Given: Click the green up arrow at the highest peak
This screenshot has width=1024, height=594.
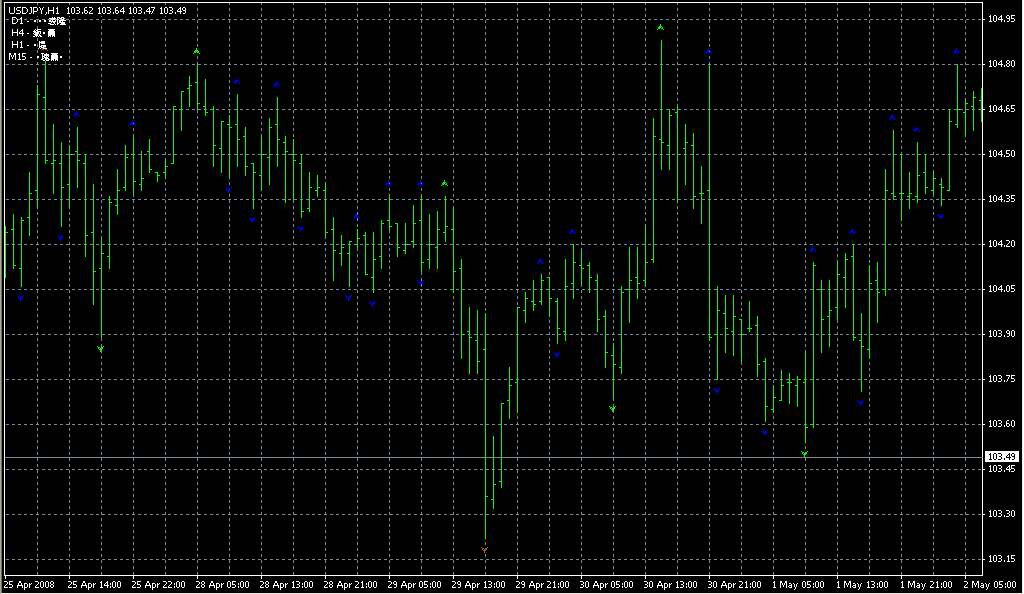Looking at the screenshot, I should coord(661,28).
